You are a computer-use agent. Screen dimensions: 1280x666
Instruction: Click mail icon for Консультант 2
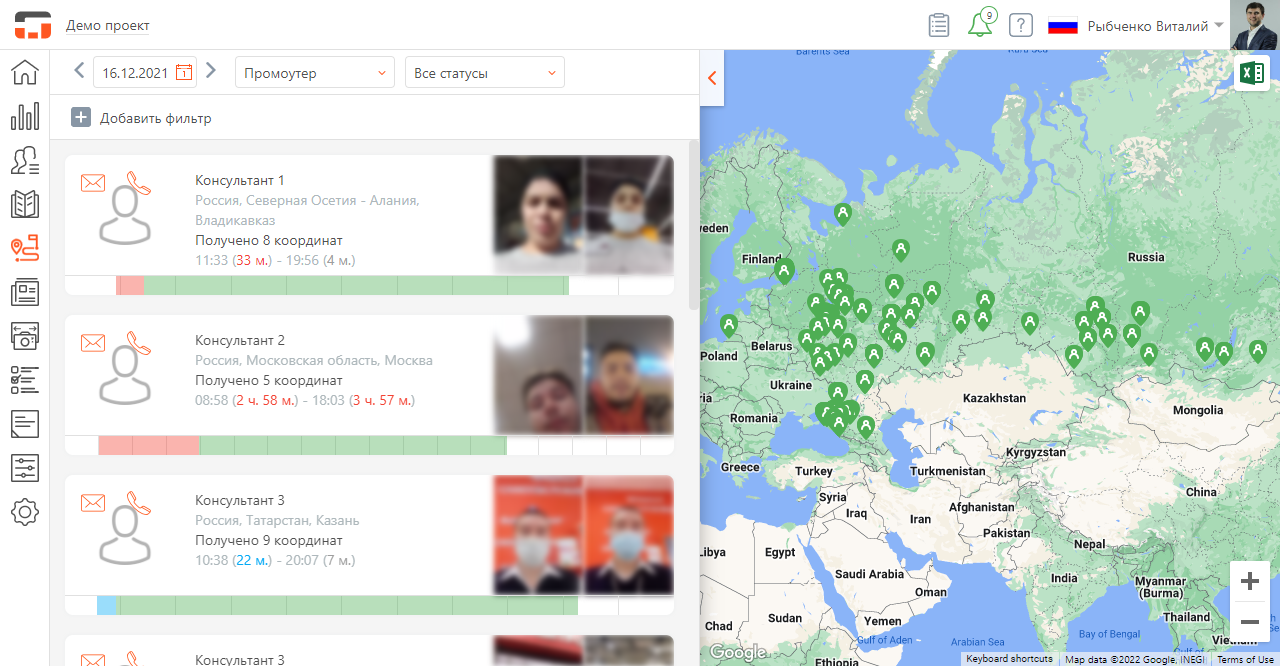coord(93,342)
